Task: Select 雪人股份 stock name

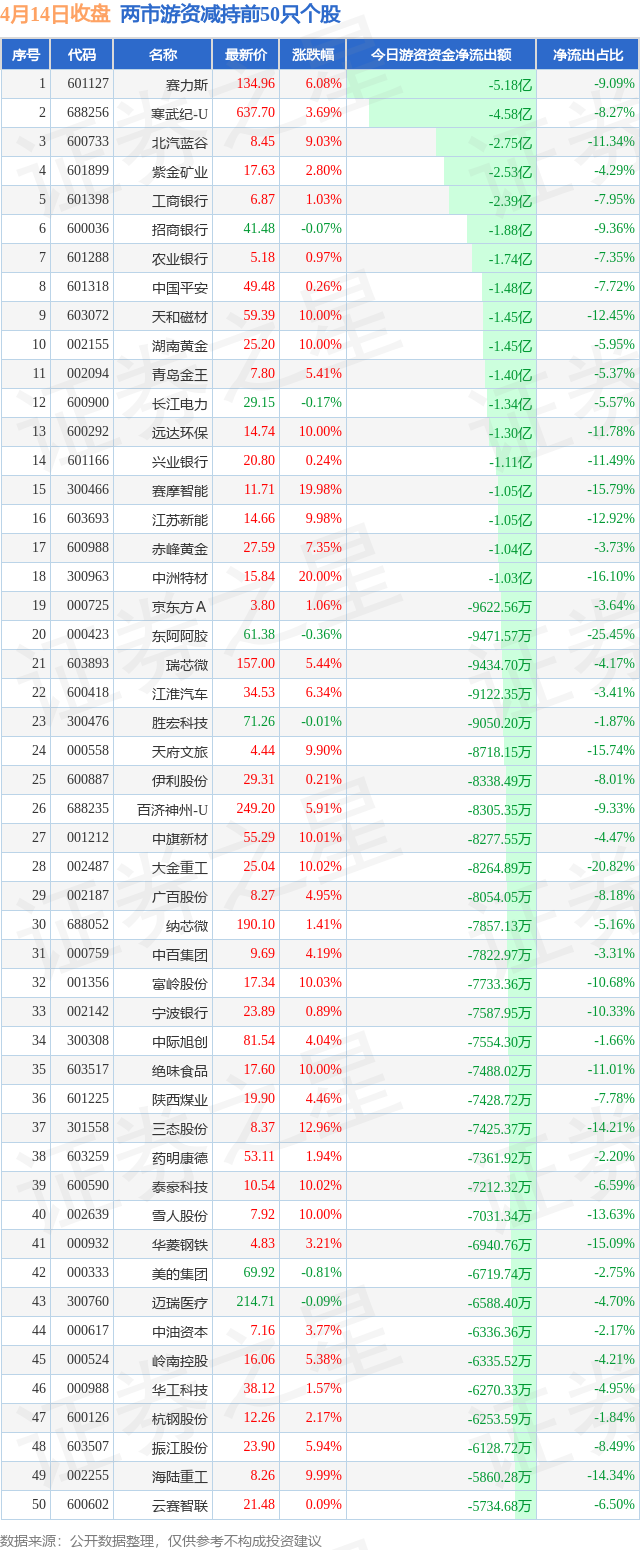Action: coord(180,1216)
